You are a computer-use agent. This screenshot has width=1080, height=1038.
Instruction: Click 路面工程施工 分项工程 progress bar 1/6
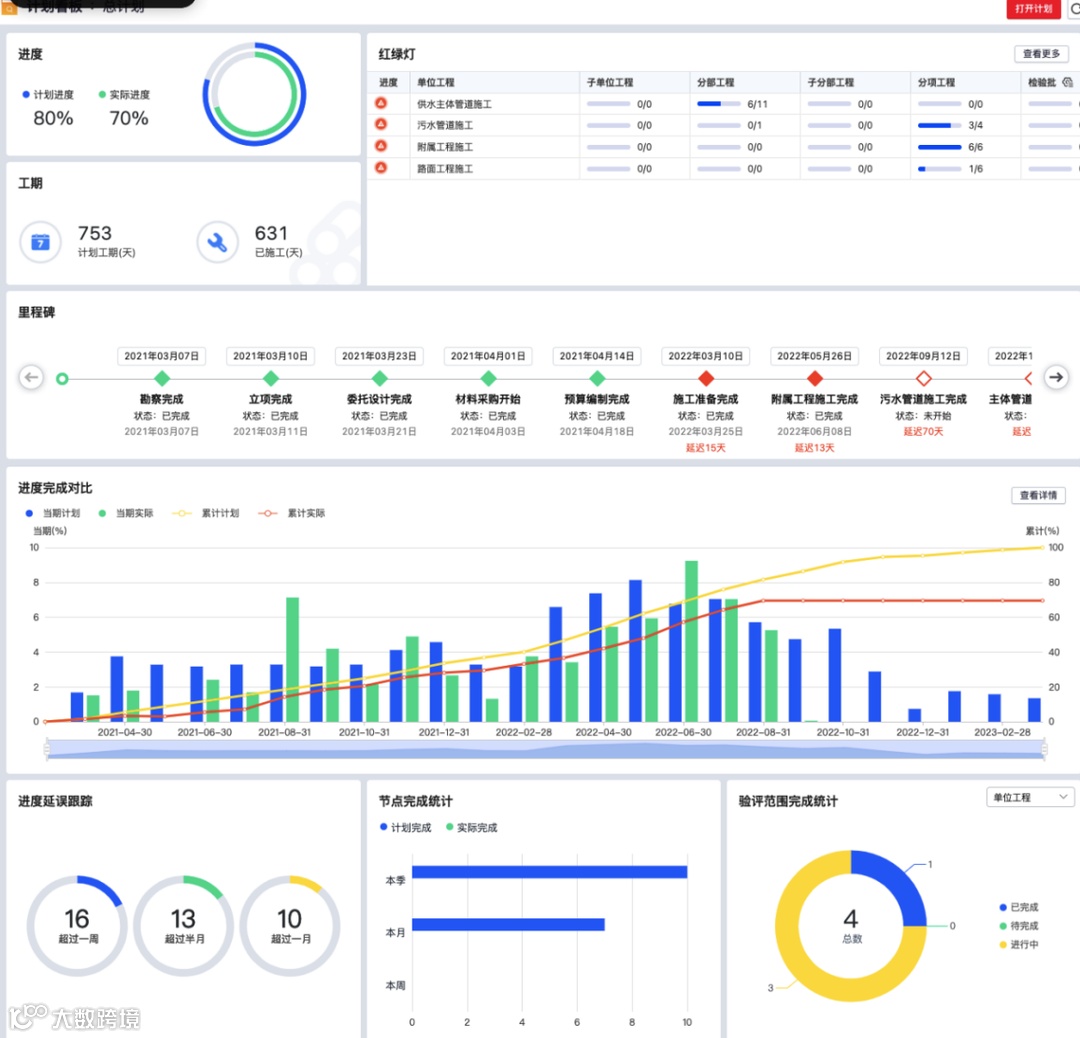coord(939,169)
